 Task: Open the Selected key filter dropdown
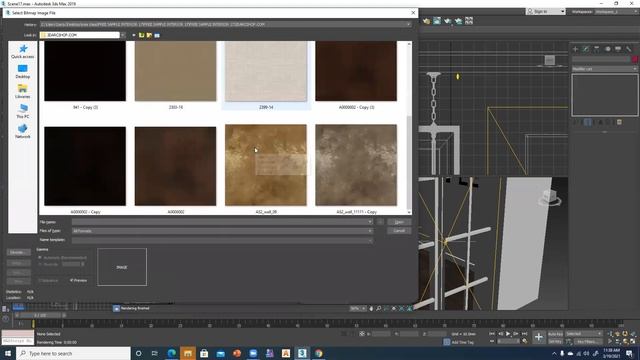pyautogui.click(x=584, y=334)
